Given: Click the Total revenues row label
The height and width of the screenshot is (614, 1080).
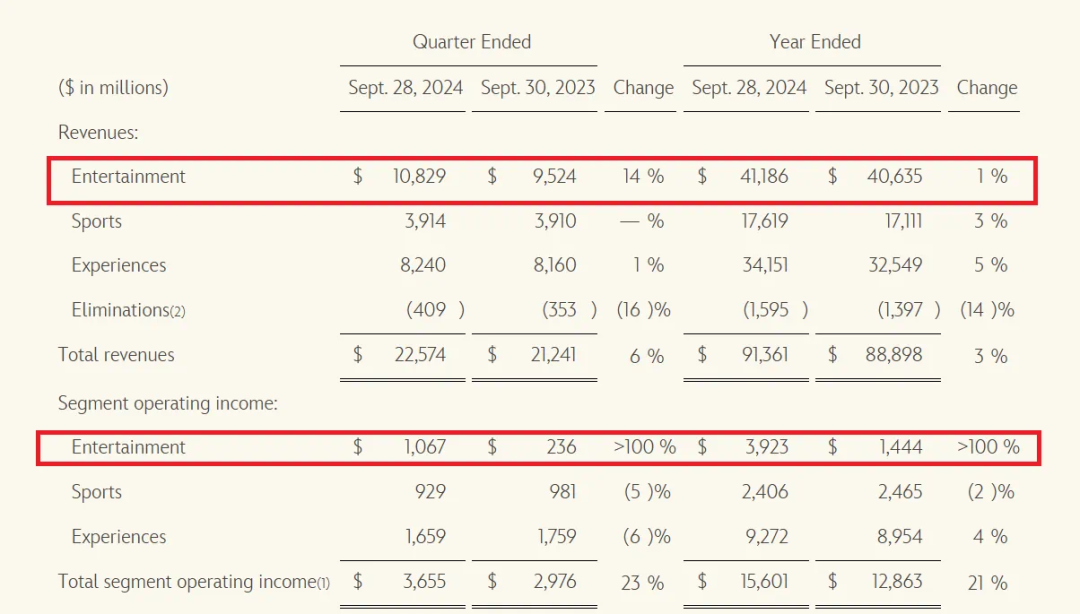Looking at the screenshot, I should point(116,355).
